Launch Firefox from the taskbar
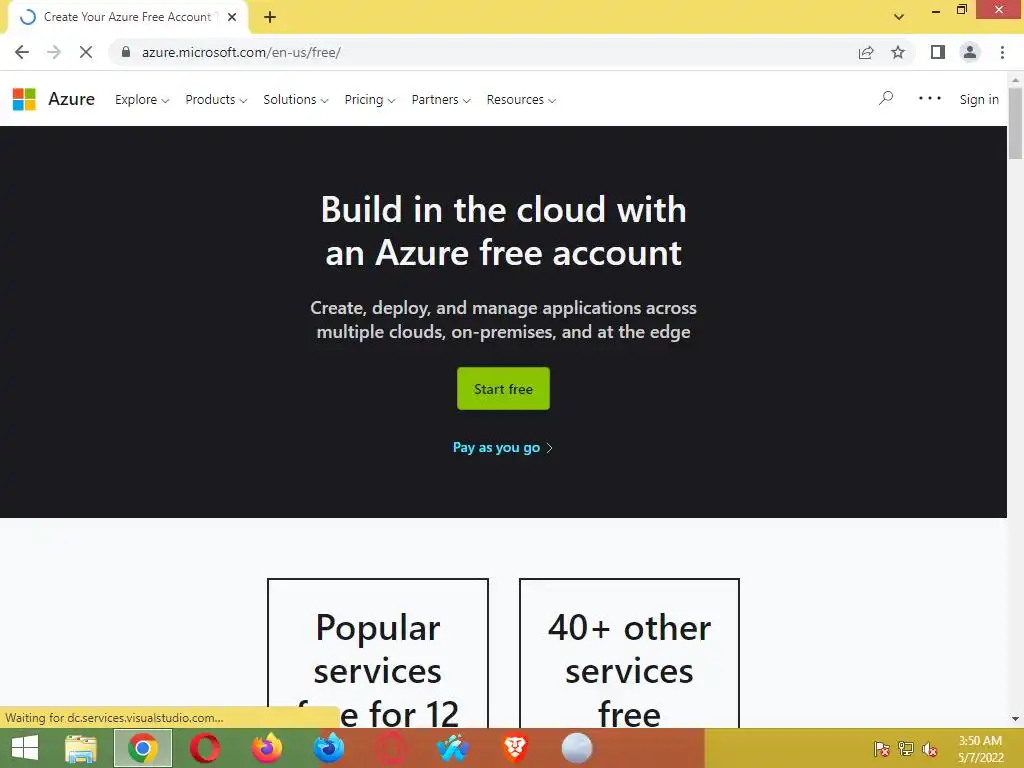 point(267,748)
